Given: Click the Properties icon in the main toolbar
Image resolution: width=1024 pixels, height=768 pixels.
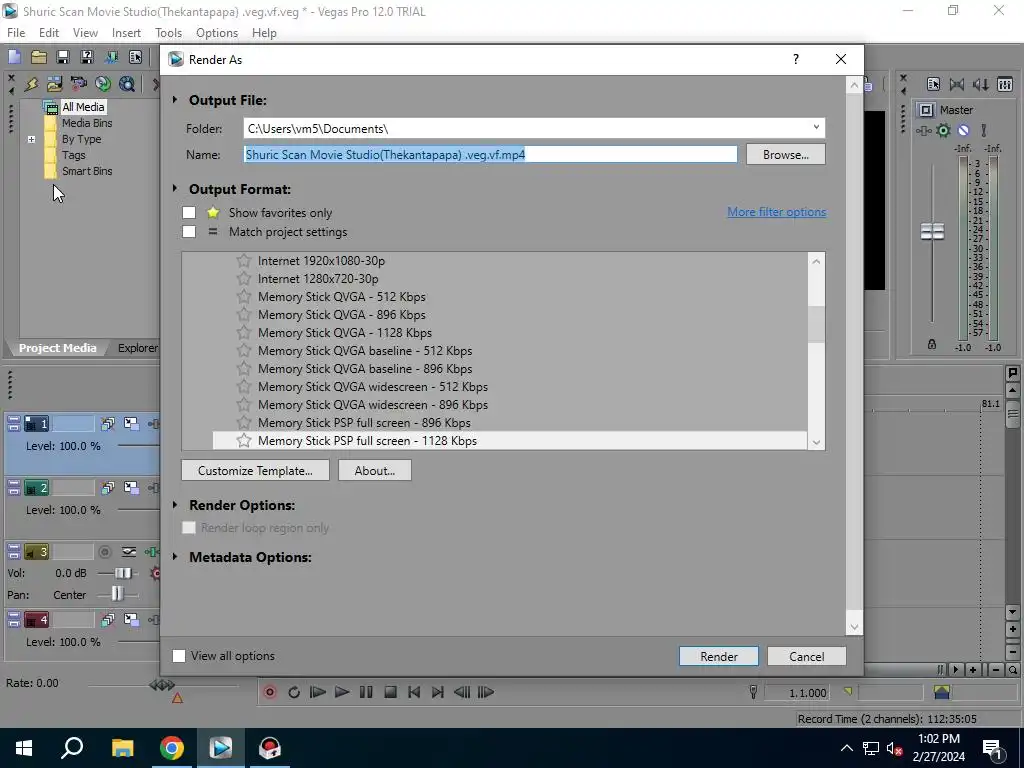Looking at the screenshot, I should (x=135, y=57).
